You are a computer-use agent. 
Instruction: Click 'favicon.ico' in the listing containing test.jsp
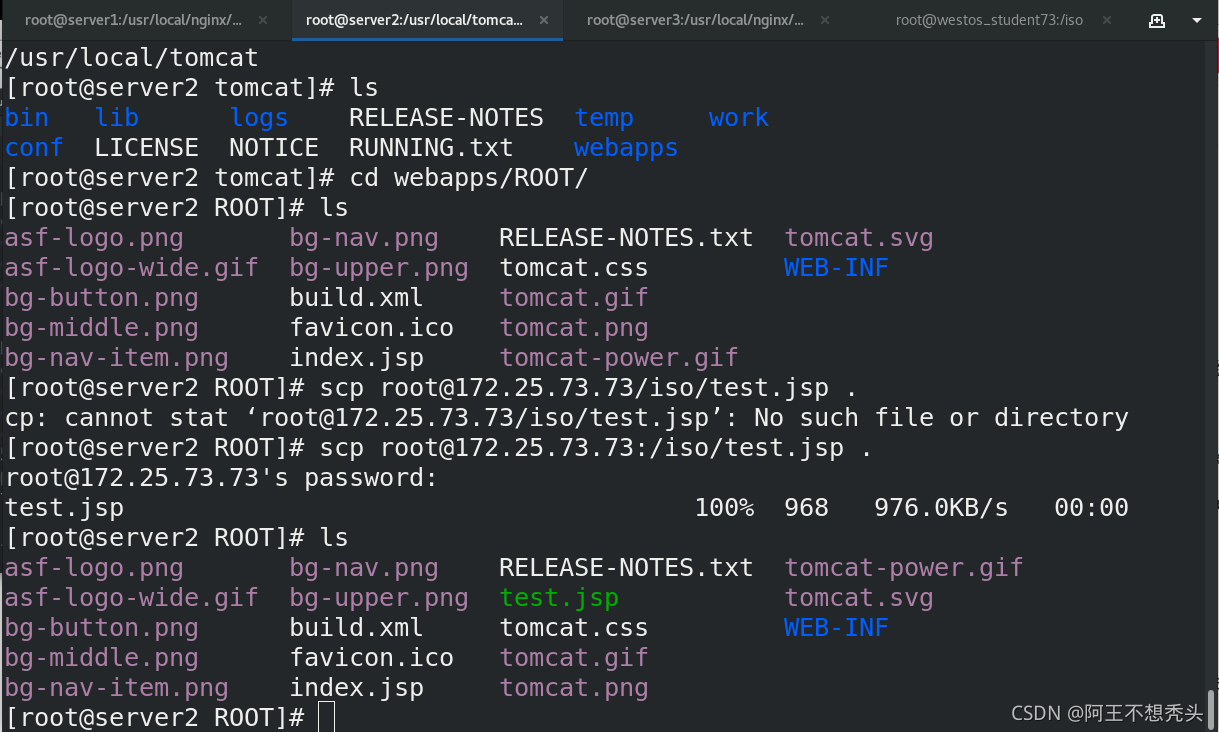tap(372, 658)
